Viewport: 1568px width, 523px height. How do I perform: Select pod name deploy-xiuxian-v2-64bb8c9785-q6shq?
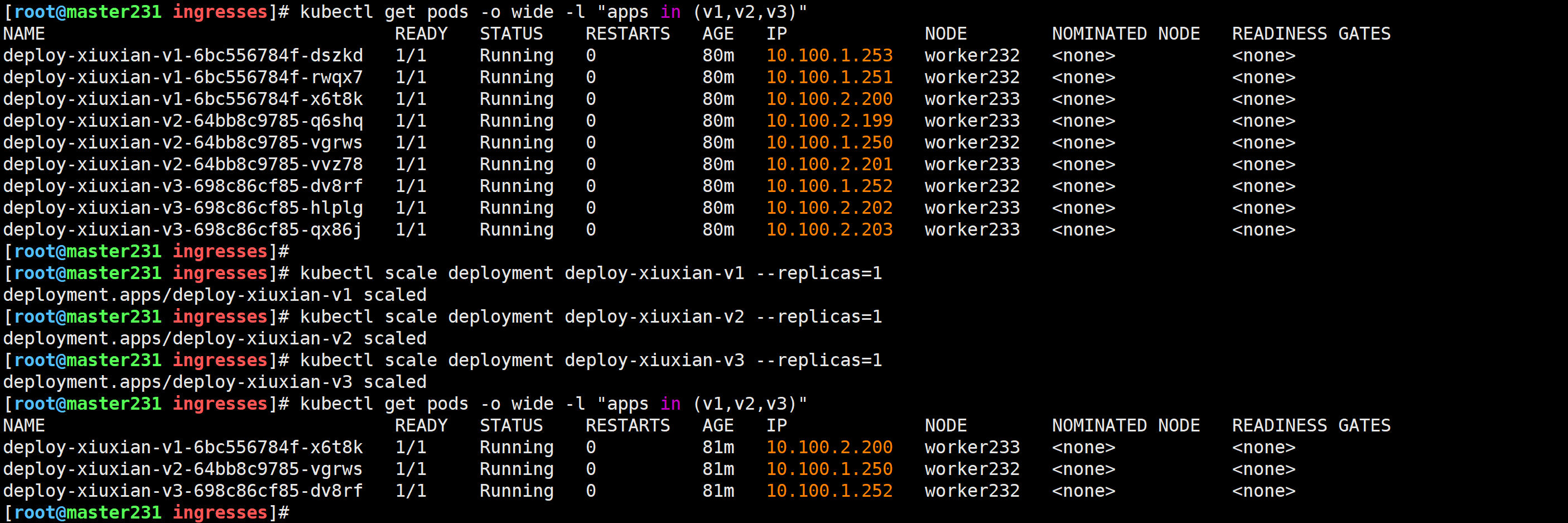182,121
